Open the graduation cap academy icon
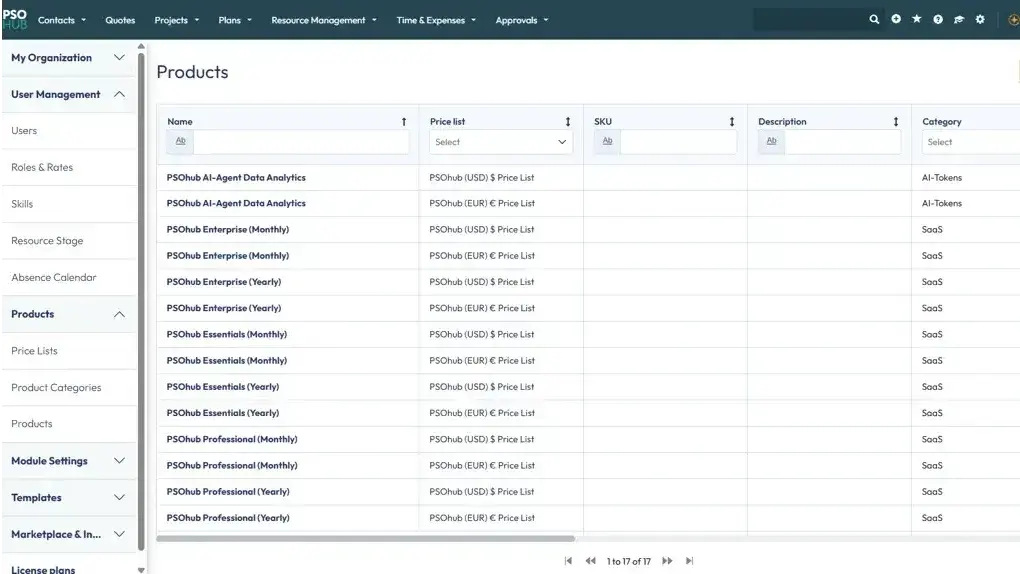 click(x=959, y=19)
